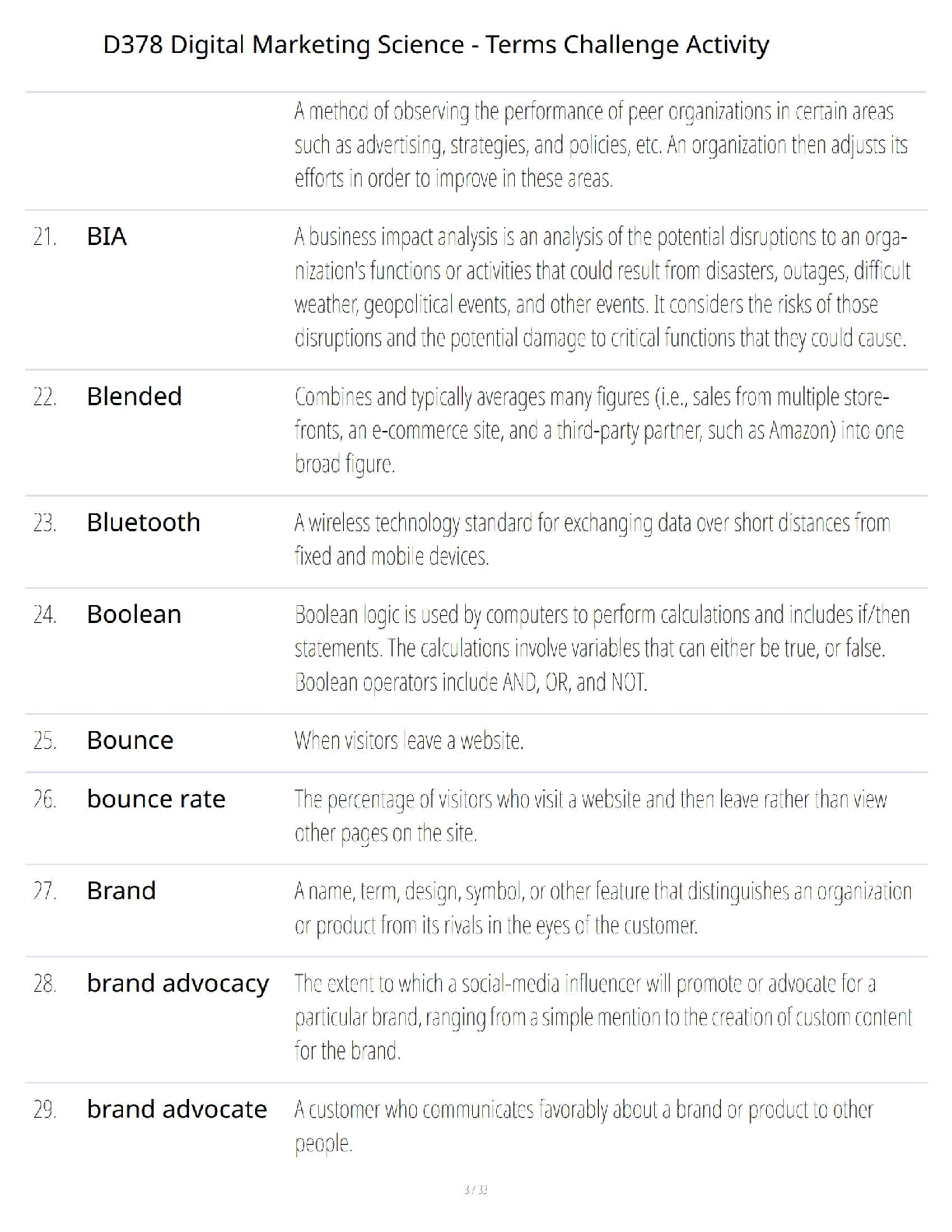The height and width of the screenshot is (1232, 952).
Task: Select the term Boolean
Action: coord(134,614)
